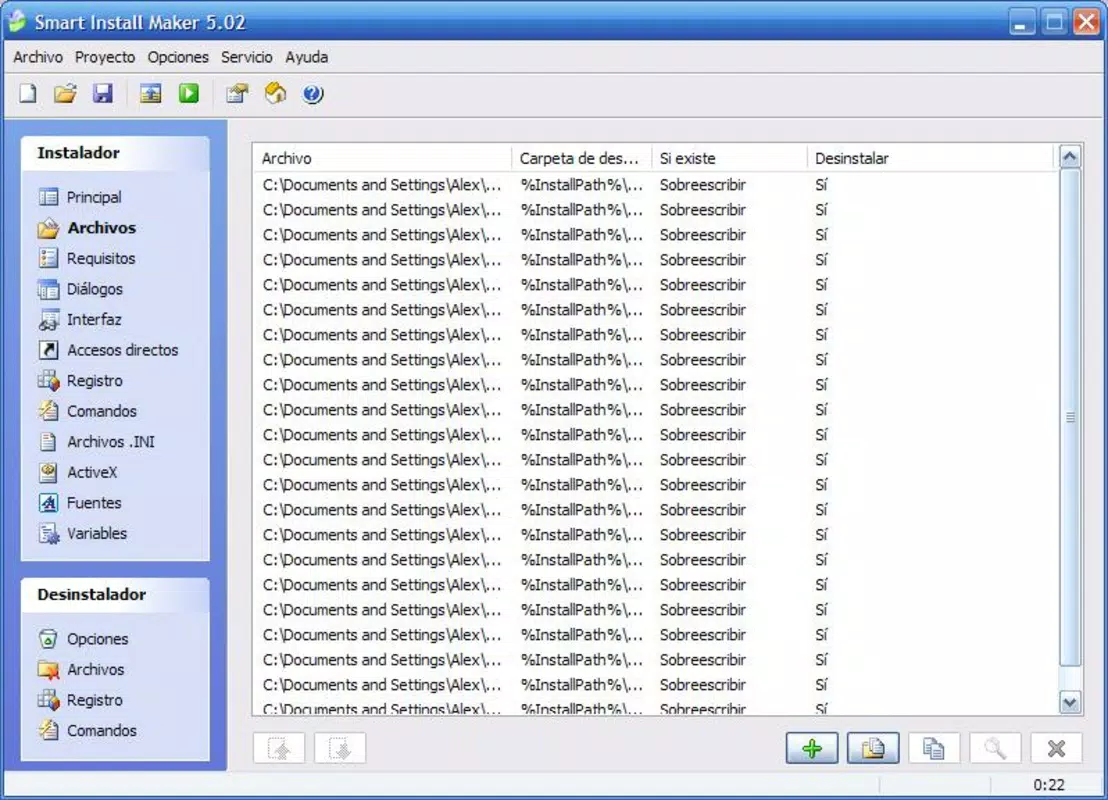Open the ActiveX section

click(78, 472)
